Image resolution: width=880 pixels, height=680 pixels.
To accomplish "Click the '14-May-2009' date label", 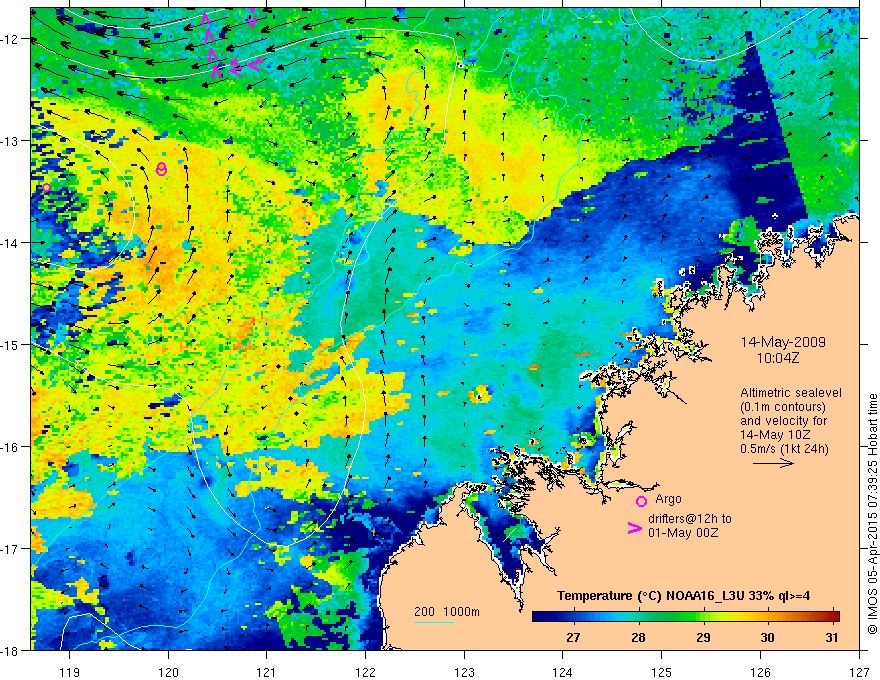I will pyautogui.click(x=783, y=342).
